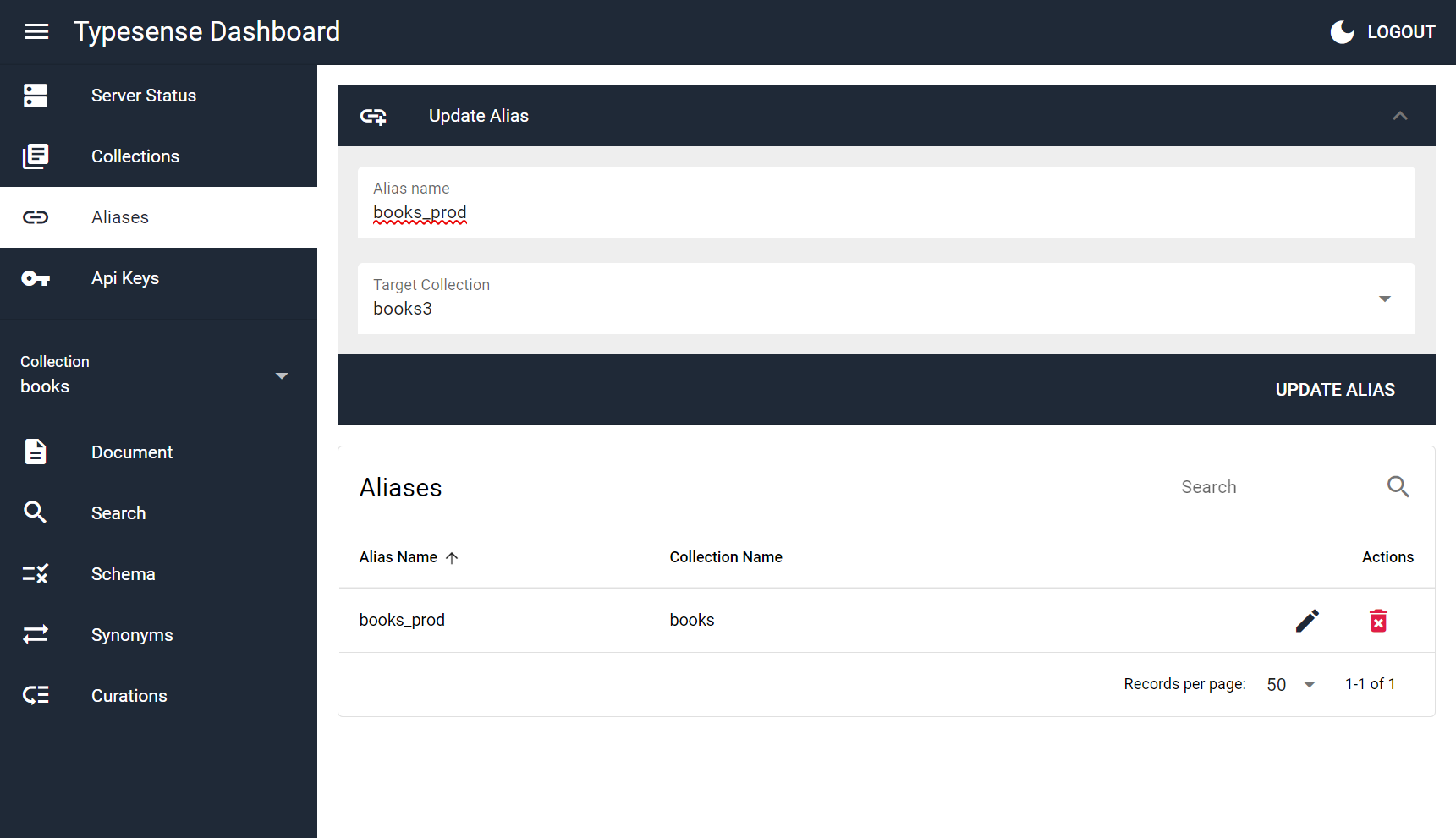
Task: Delete the books_prod alias
Action: 1378,621
